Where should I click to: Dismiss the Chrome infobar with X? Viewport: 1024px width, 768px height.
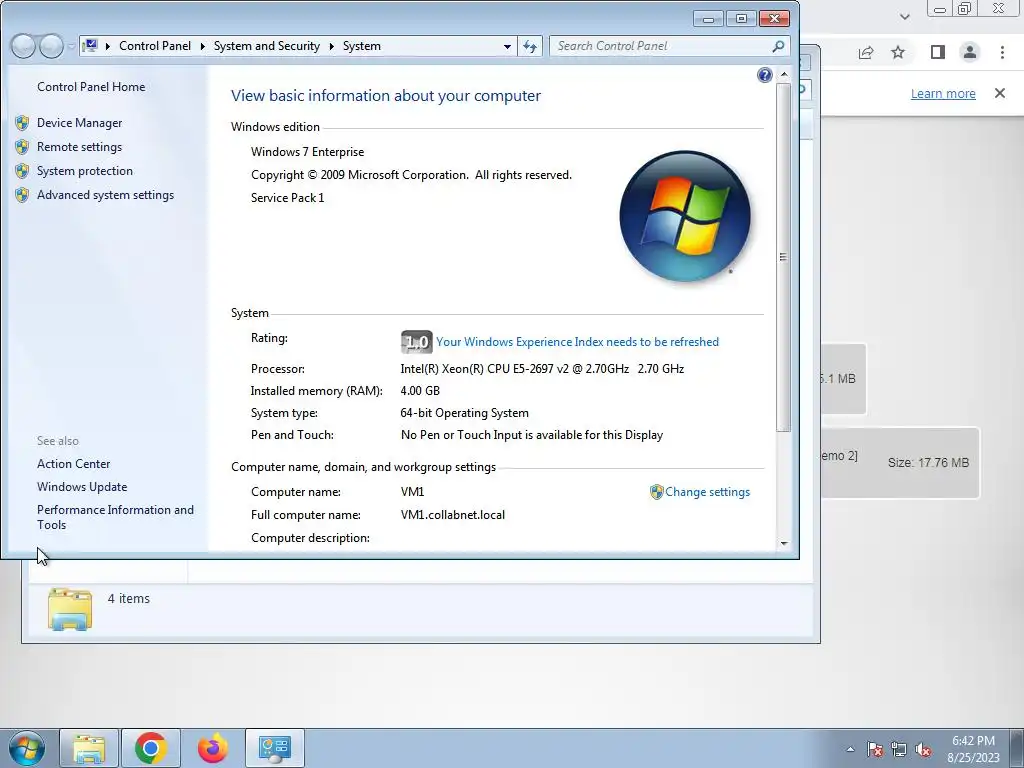tap(1000, 93)
